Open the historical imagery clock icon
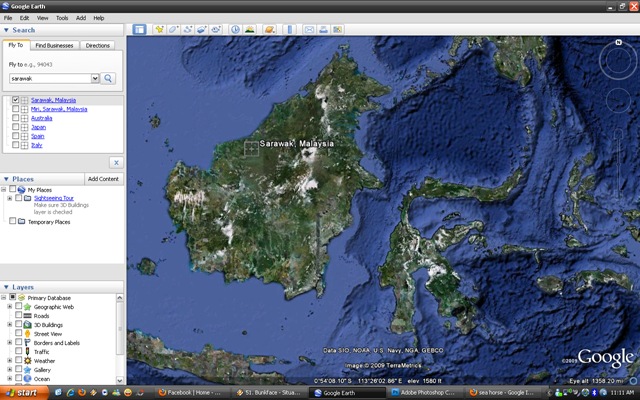 [236, 29]
